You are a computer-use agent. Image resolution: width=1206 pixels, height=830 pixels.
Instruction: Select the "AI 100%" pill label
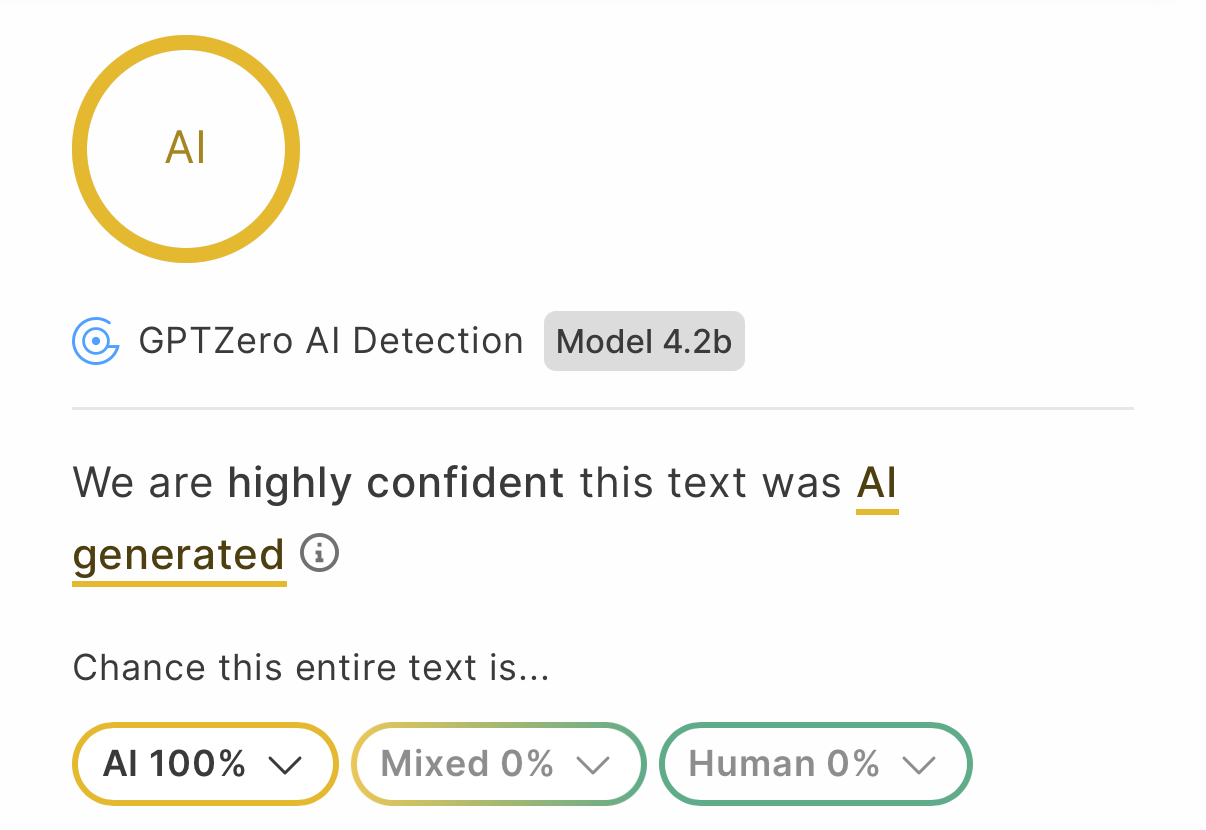click(175, 764)
